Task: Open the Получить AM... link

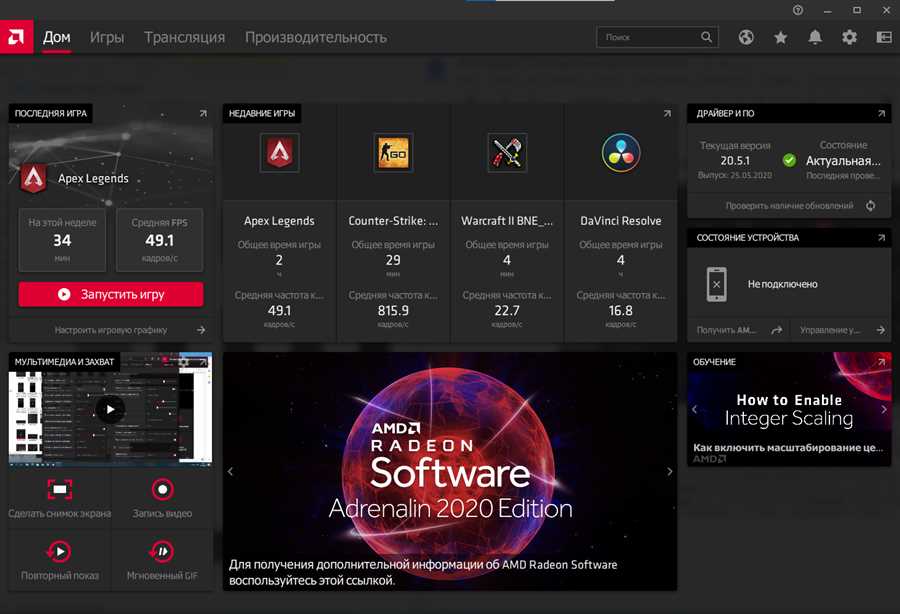Action: click(739, 330)
